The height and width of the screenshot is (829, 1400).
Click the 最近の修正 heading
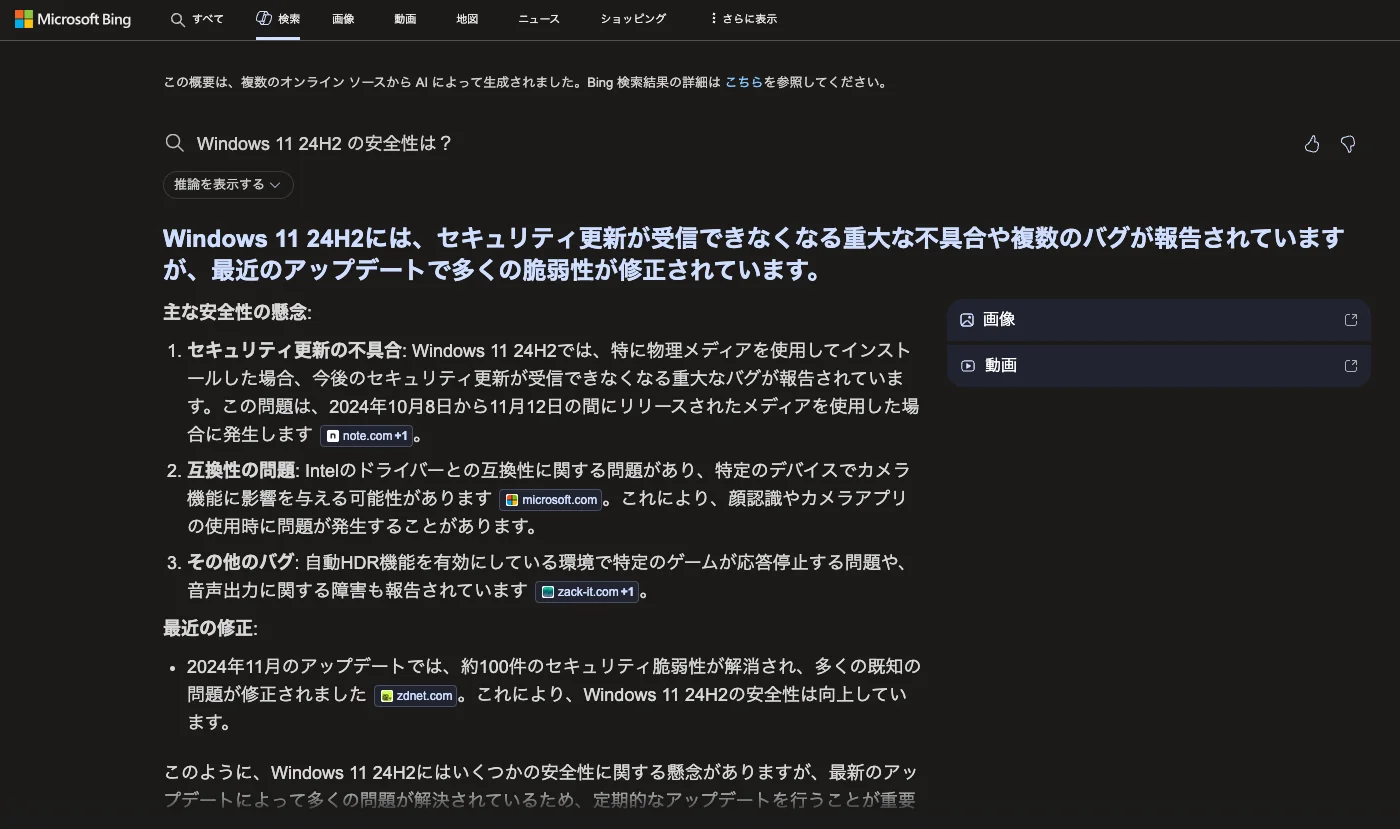[x=209, y=629]
